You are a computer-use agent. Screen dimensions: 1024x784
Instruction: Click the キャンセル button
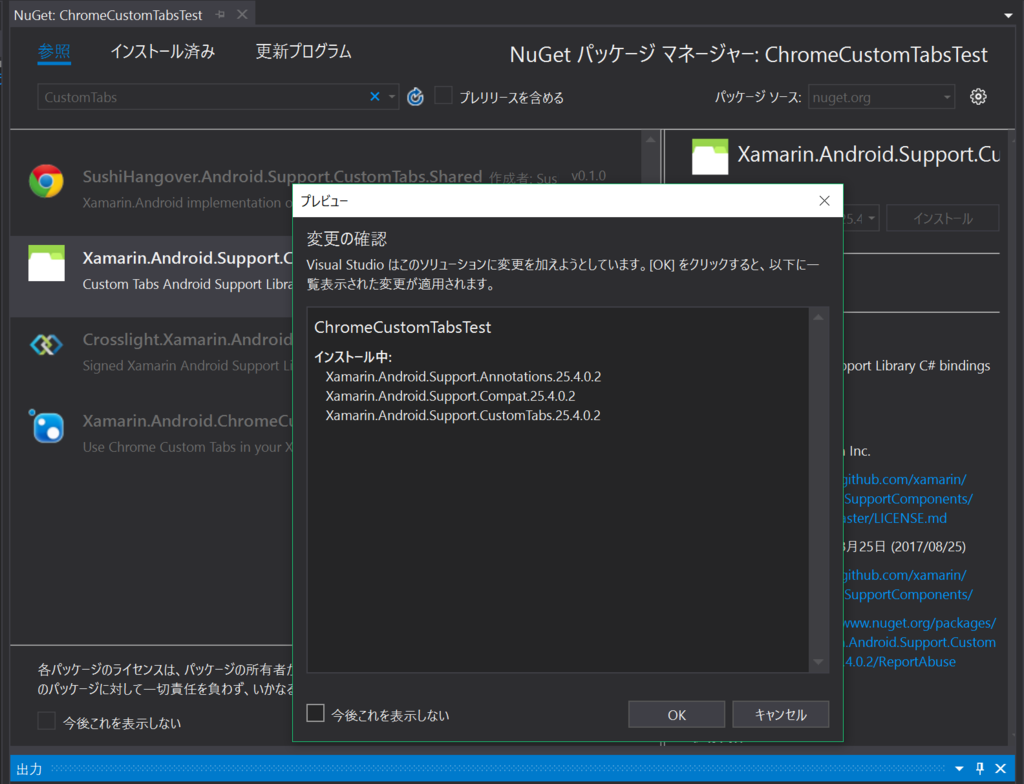tap(780, 715)
